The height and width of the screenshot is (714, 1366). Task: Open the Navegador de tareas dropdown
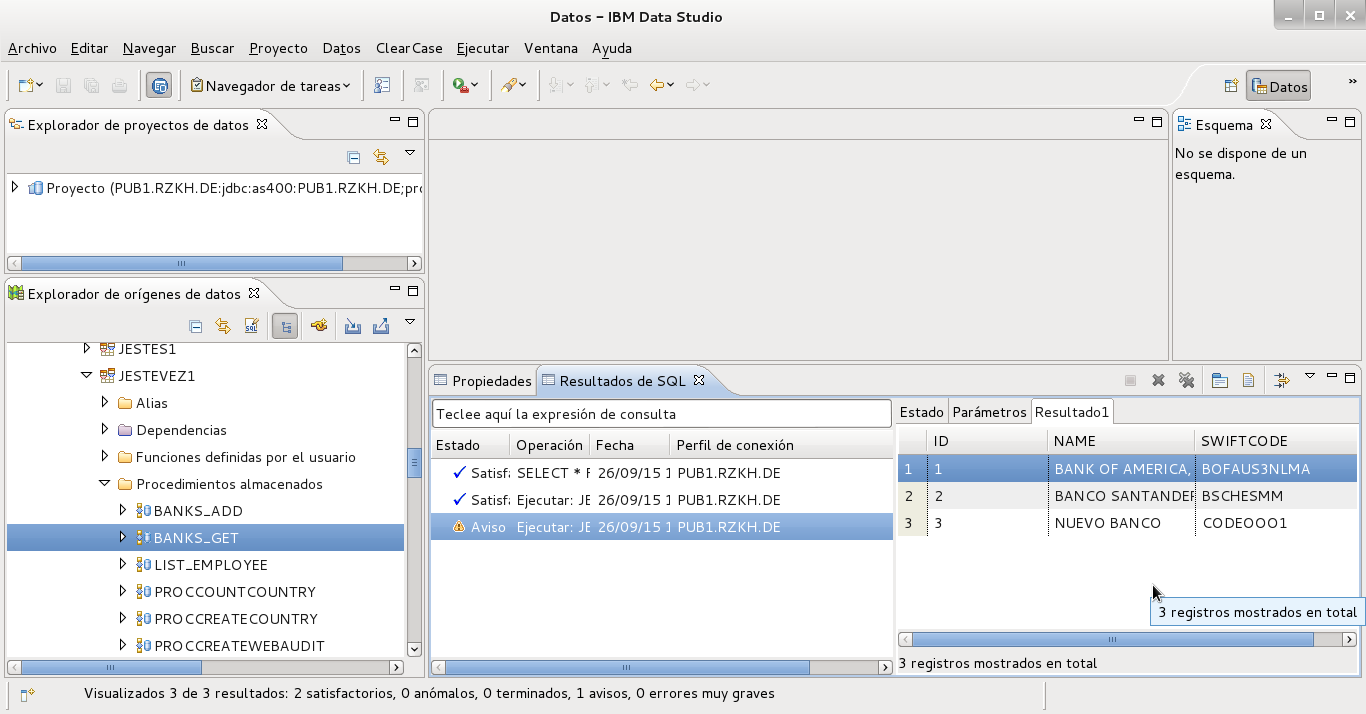tap(270, 86)
